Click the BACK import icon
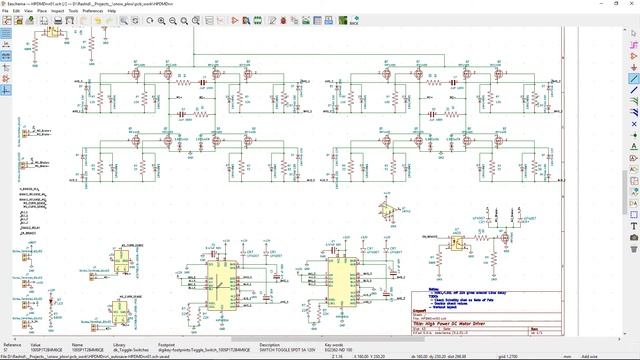Viewport: 640px width, 360px height. coord(354,20)
